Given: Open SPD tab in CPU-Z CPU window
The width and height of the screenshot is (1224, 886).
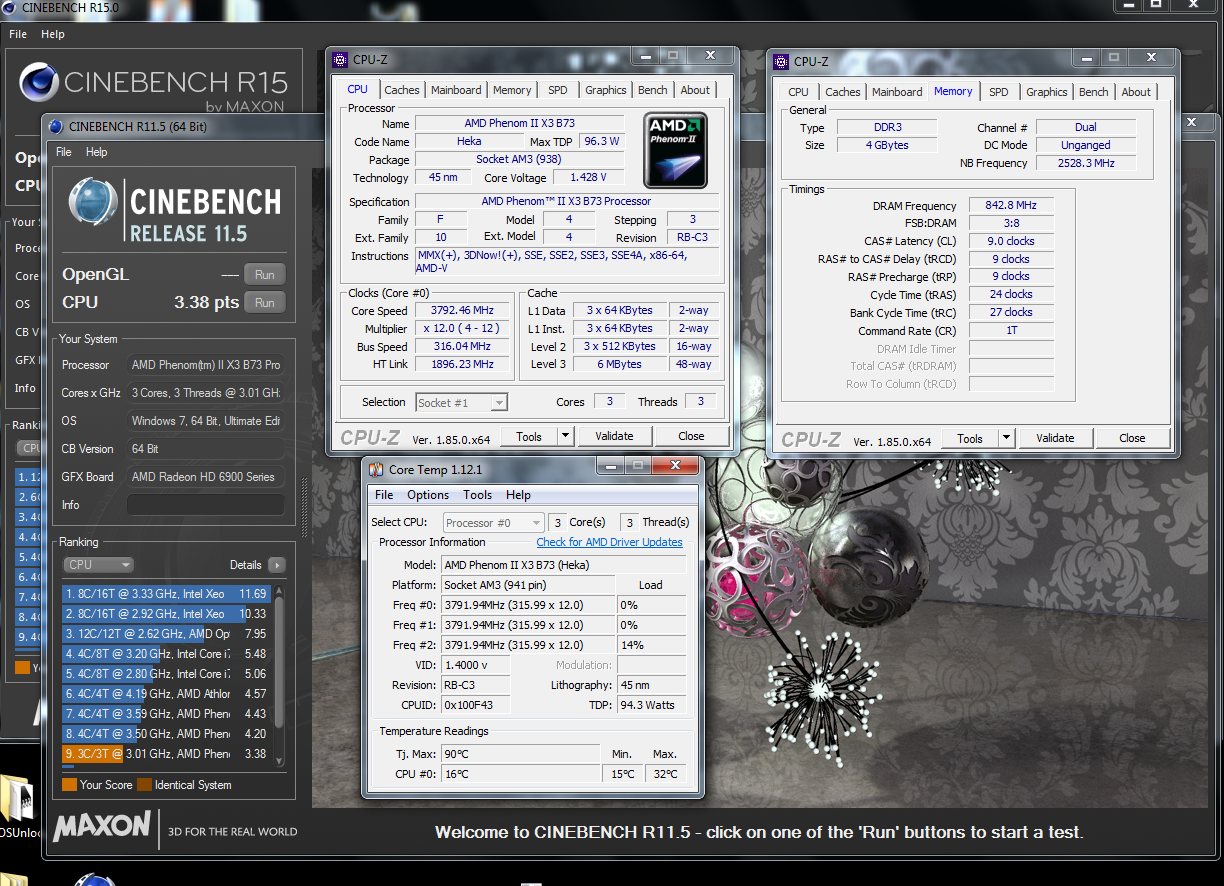Looking at the screenshot, I should tap(558, 90).
